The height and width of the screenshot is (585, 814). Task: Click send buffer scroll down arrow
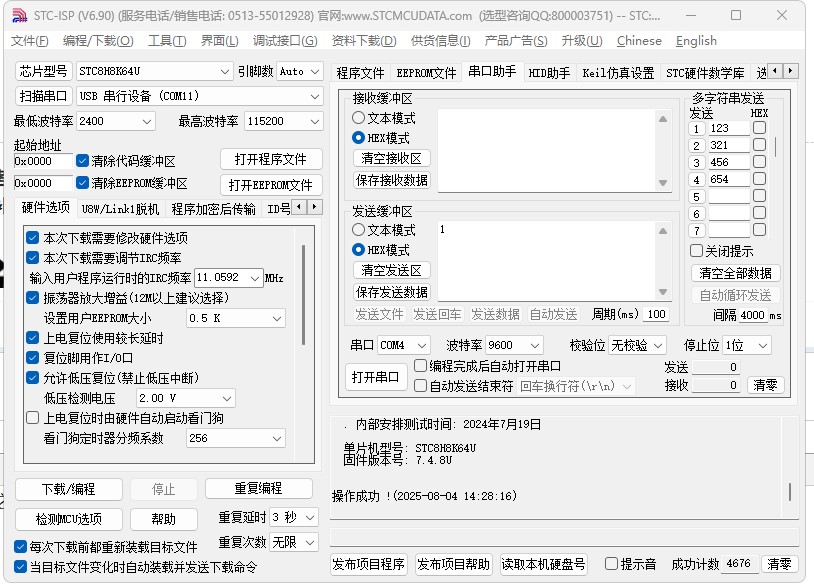[663, 292]
